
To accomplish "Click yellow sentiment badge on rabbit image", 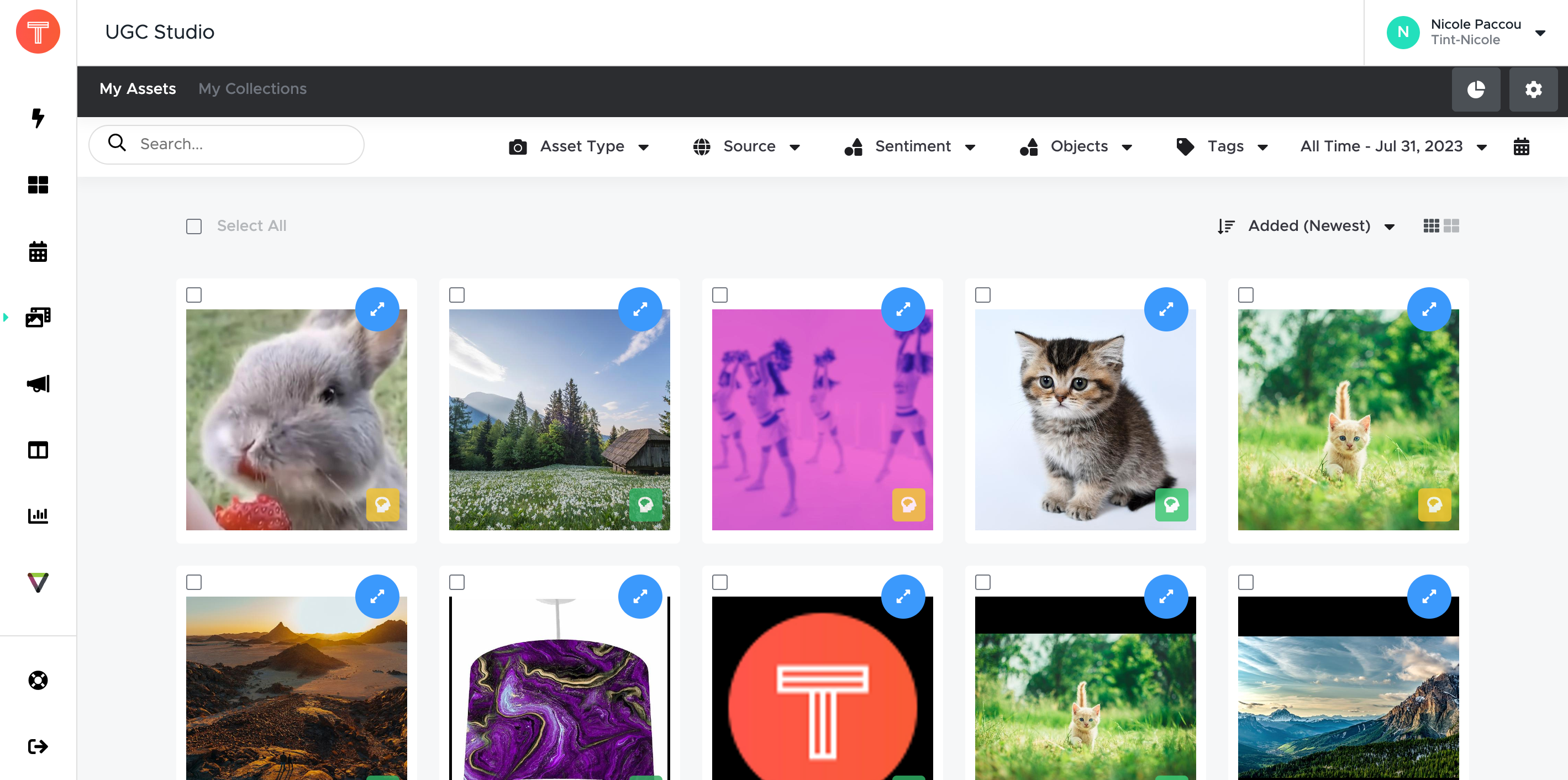I will [x=383, y=505].
